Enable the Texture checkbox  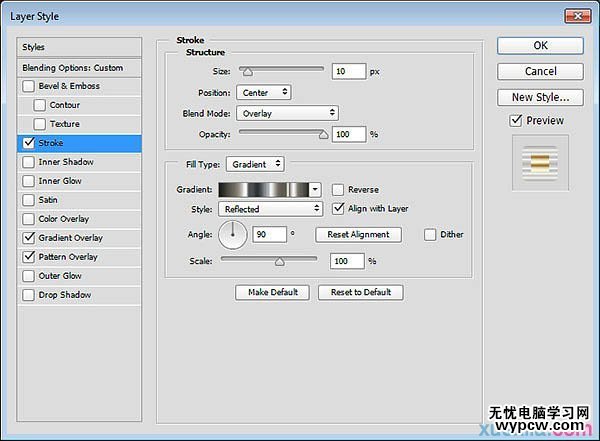click(x=39, y=124)
